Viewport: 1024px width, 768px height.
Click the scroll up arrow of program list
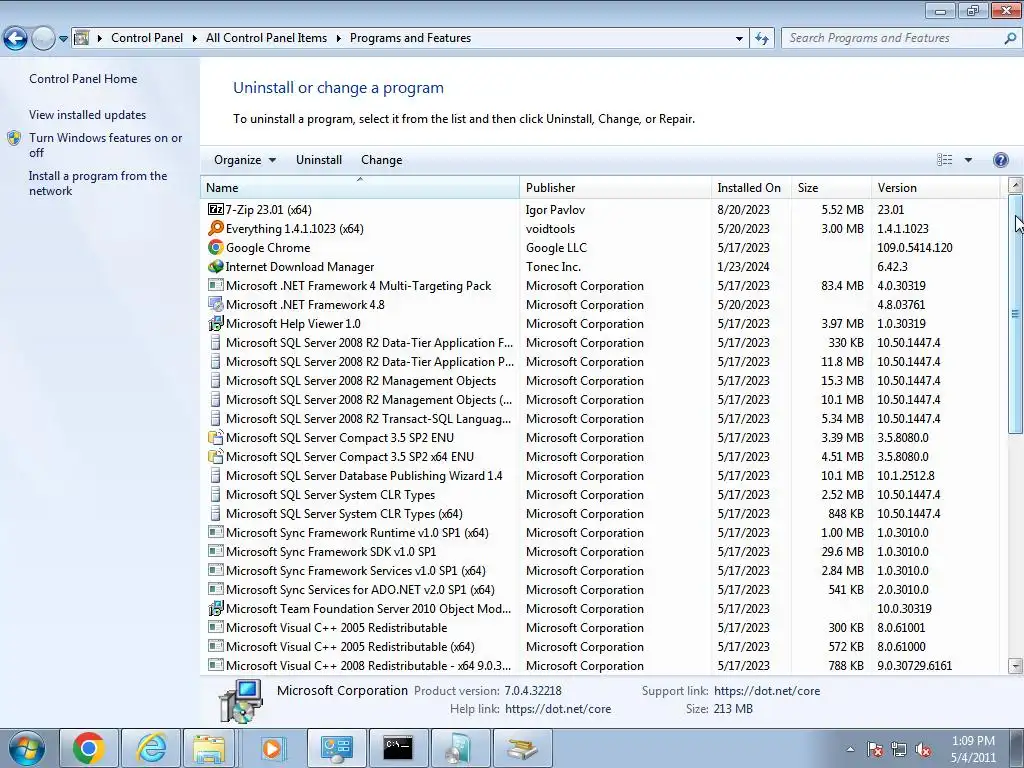(1015, 185)
